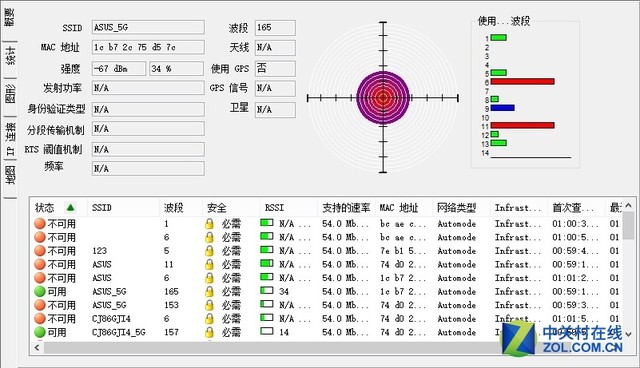Click the signal strength bar icon in channel 1 row
Image resolution: width=640 pixels, height=368 pixels.
tap(267, 223)
